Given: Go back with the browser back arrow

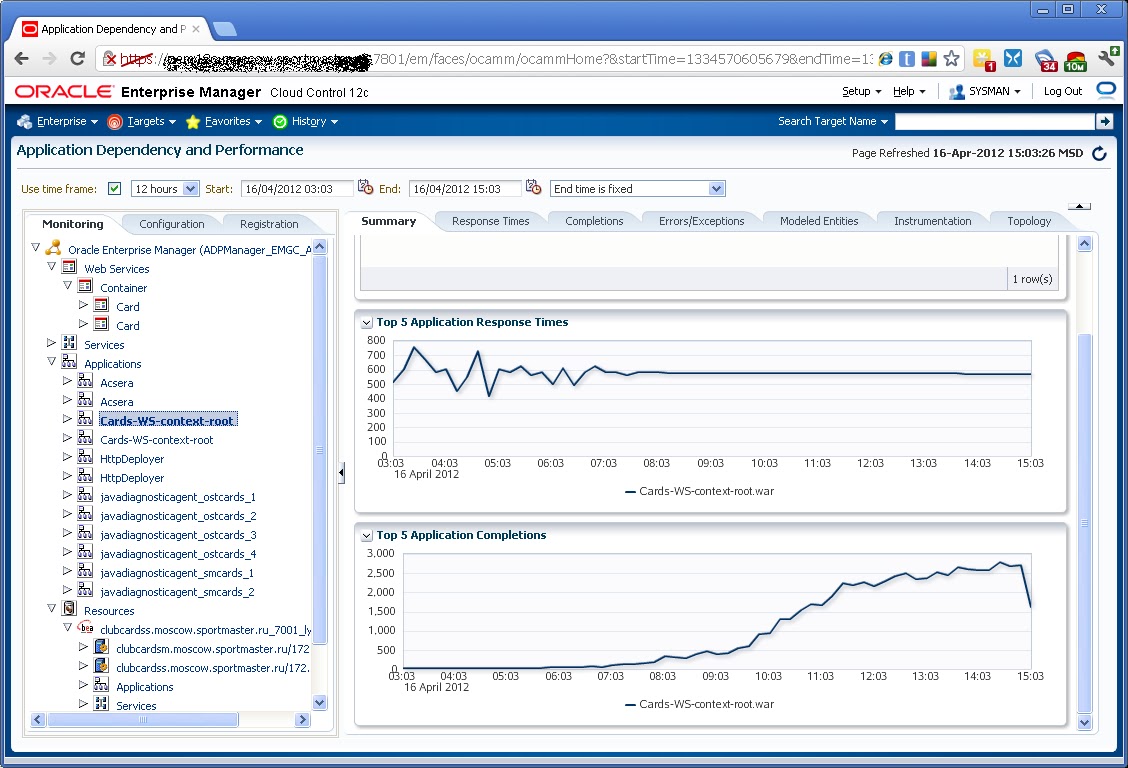Looking at the screenshot, I should (22, 58).
